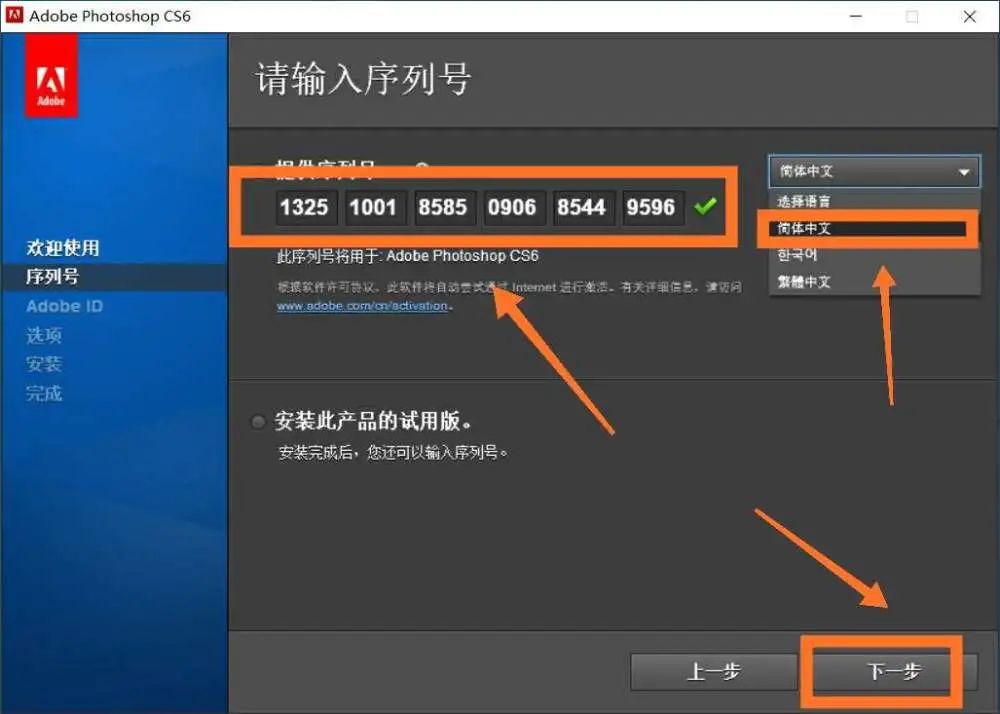The image size is (1000, 714).
Task: Click the 上一步 back button
Action: (x=714, y=671)
